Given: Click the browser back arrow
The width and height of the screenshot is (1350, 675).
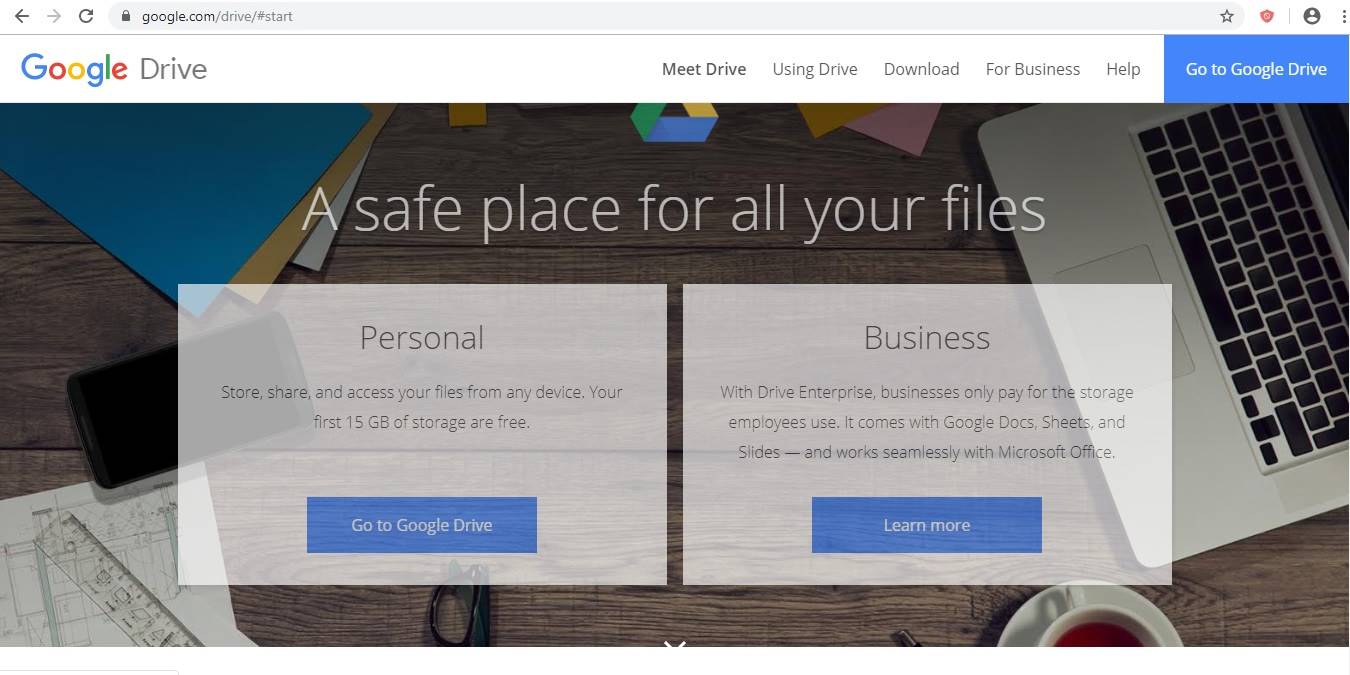Looking at the screenshot, I should [21, 15].
